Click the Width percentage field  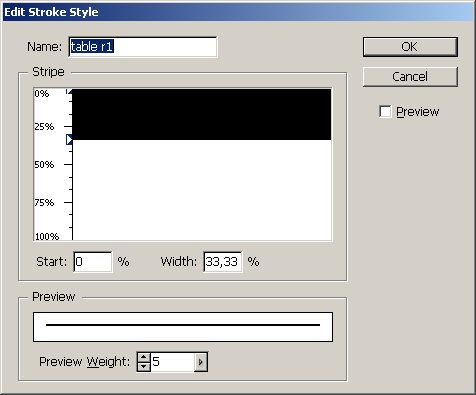pyautogui.click(x=223, y=262)
